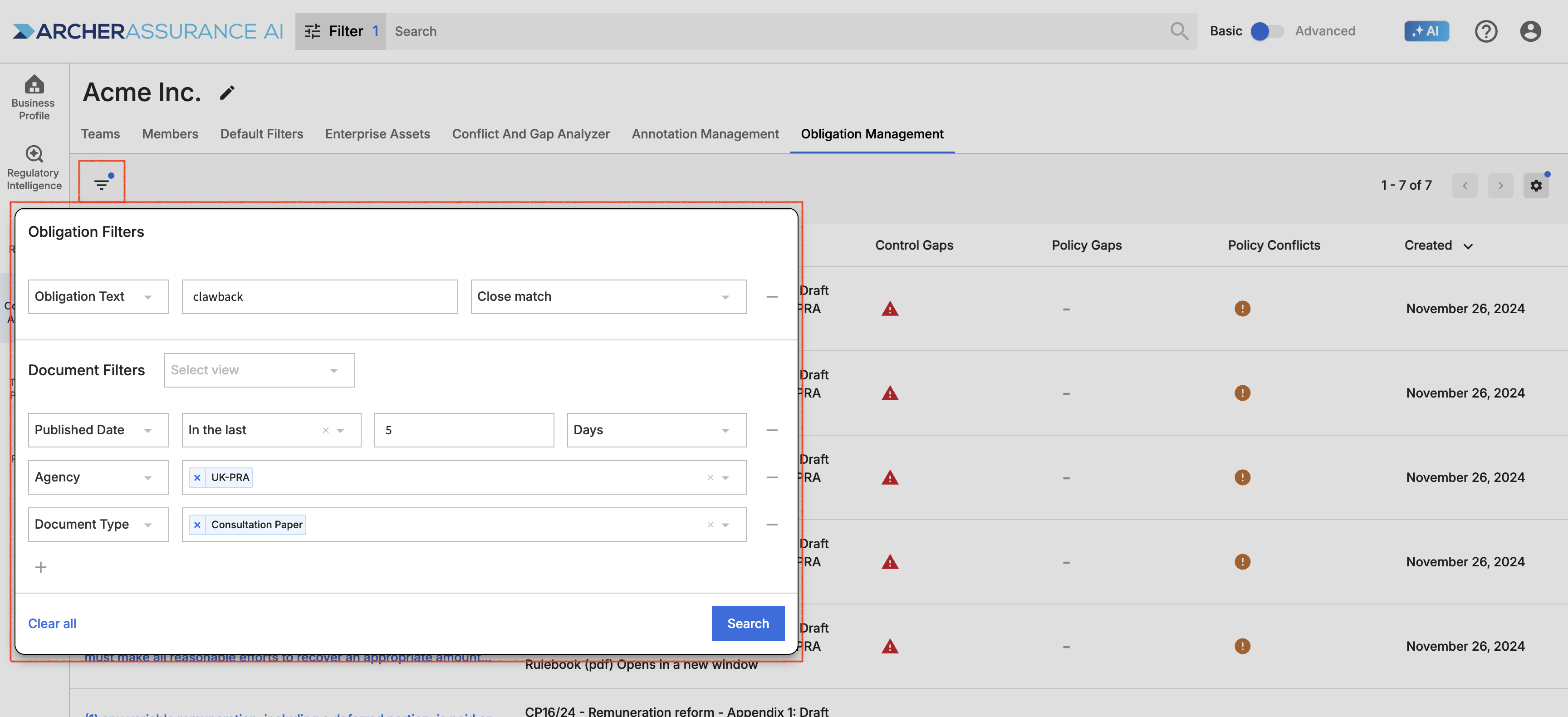The image size is (1568, 717).
Task: Click the Policy Gaps column header
Action: 1087,246
